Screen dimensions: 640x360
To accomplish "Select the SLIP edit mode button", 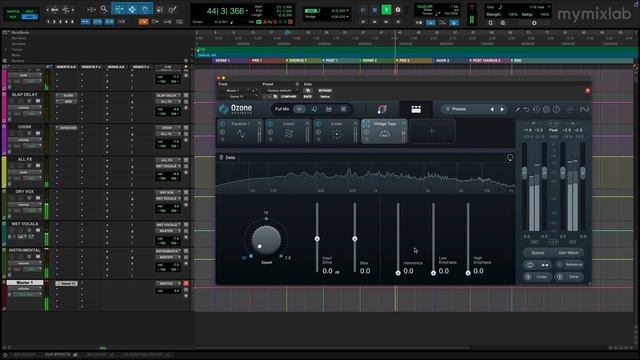I will pyautogui.click(x=13, y=17).
